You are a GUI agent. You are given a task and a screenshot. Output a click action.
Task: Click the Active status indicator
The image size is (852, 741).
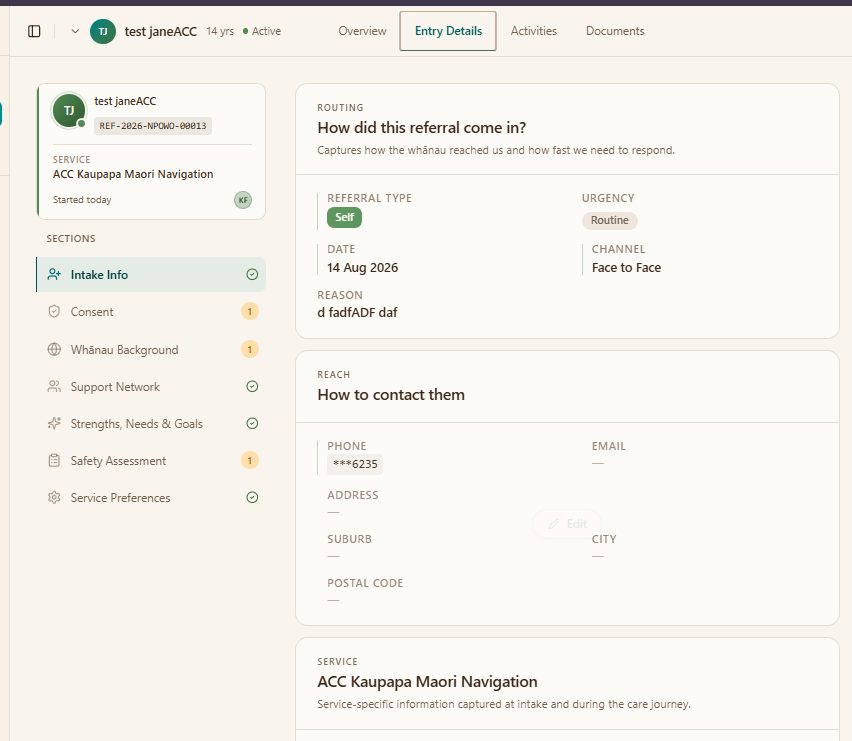pyautogui.click(x=262, y=32)
